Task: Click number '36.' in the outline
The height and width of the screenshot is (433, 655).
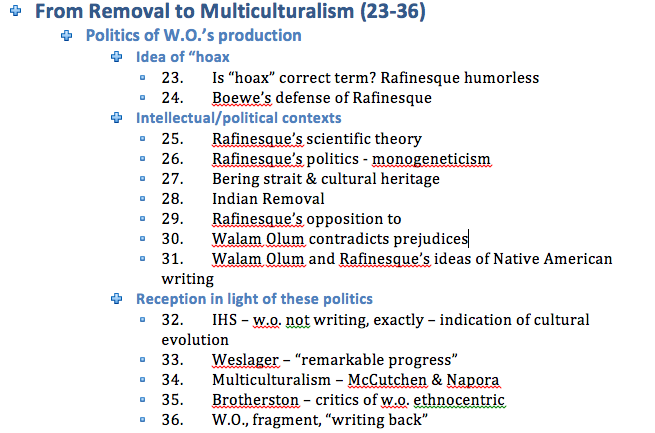Action: tap(173, 420)
